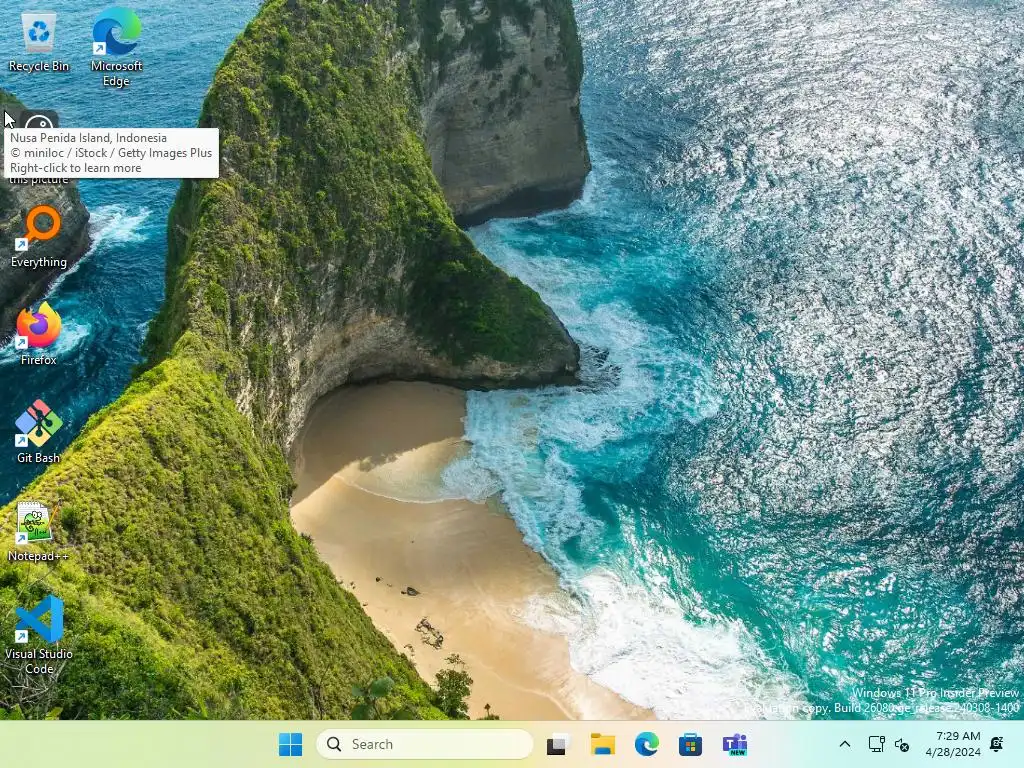Select the Microsoft Edge desktop shortcut
The height and width of the screenshot is (768, 1024).
click(x=116, y=47)
